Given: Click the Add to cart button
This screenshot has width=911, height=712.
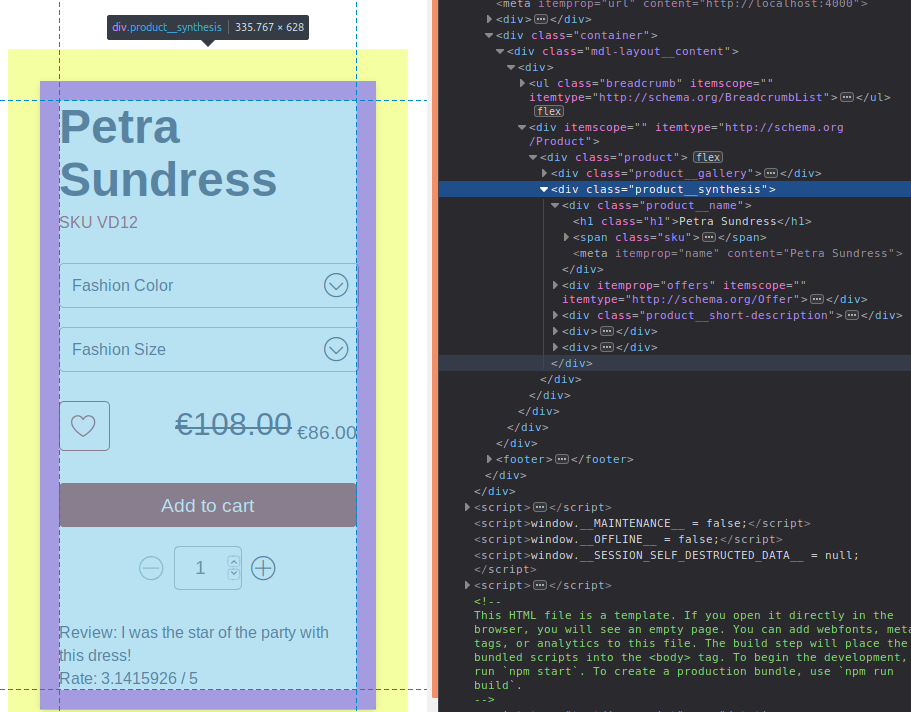Looking at the screenshot, I should (208, 505).
